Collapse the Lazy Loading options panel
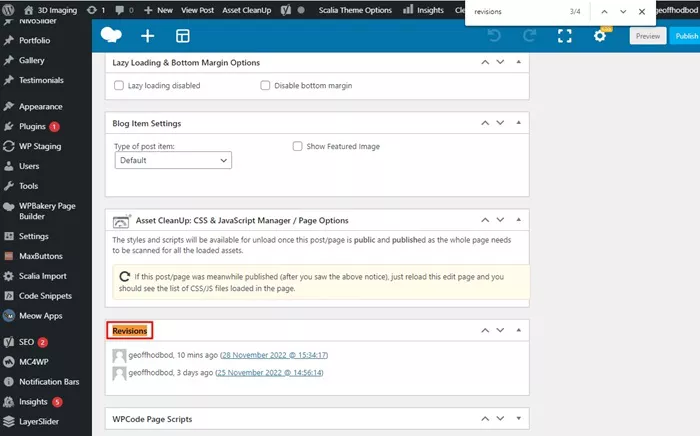Image resolution: width=700 pixels, height=436 pixels. pos(518,62)
